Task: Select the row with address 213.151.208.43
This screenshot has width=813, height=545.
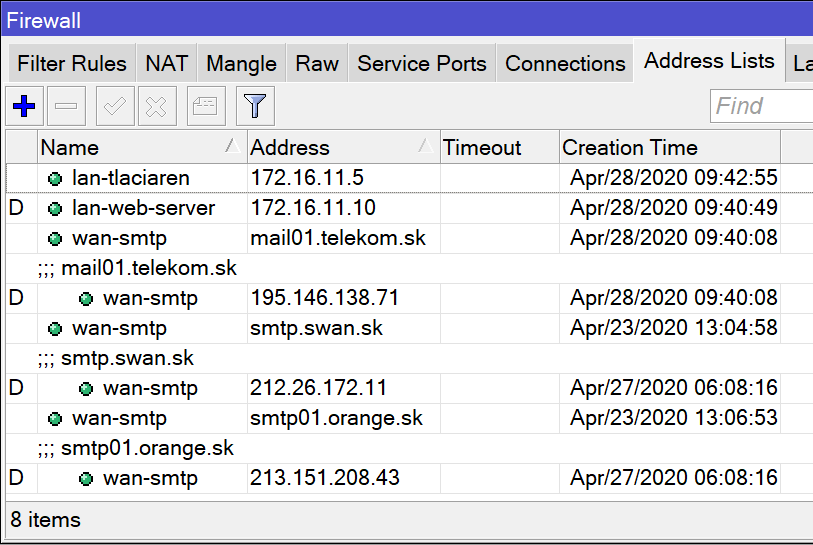Action: (x=324, y=478)
